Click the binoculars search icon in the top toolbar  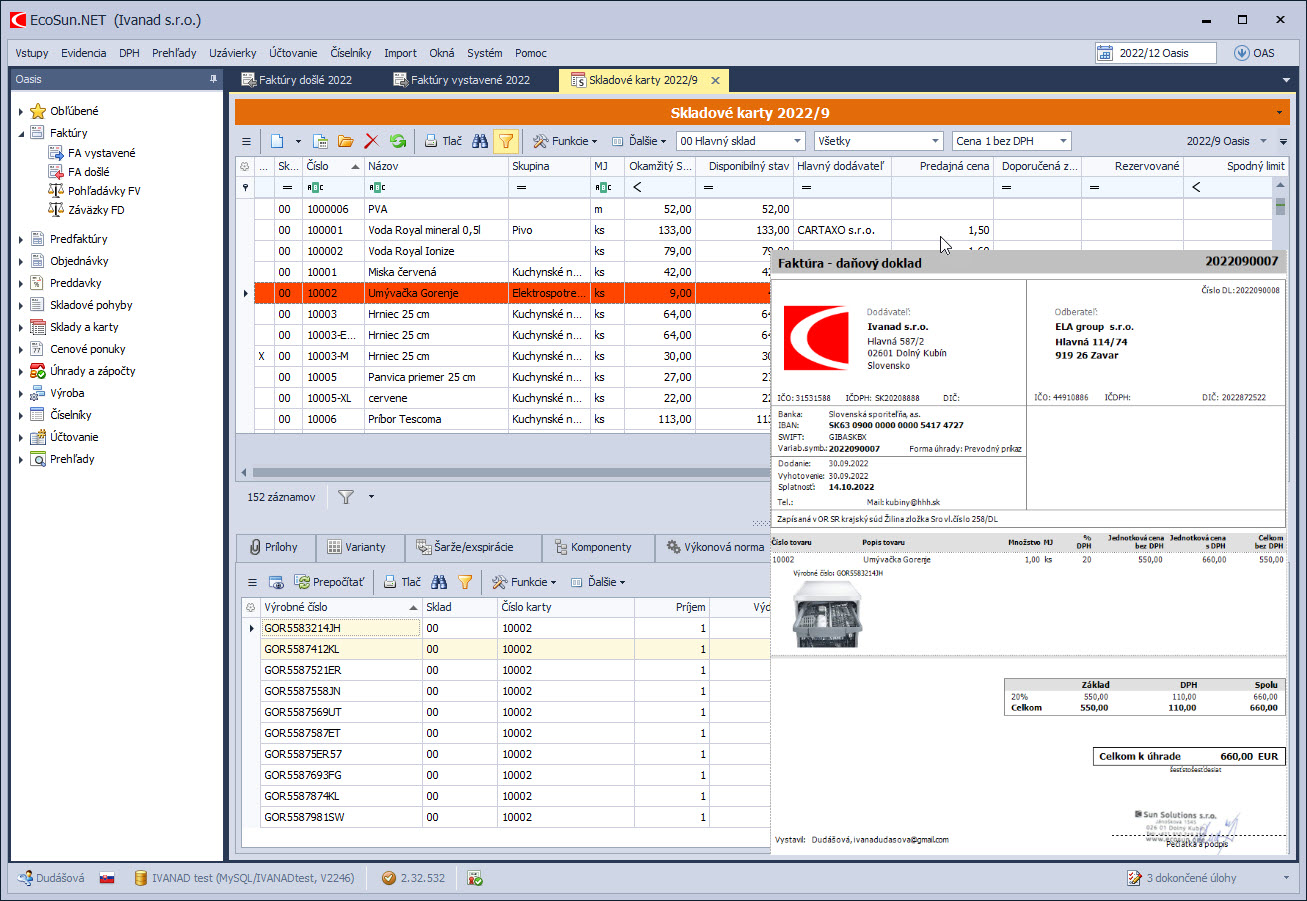point(480,141)
